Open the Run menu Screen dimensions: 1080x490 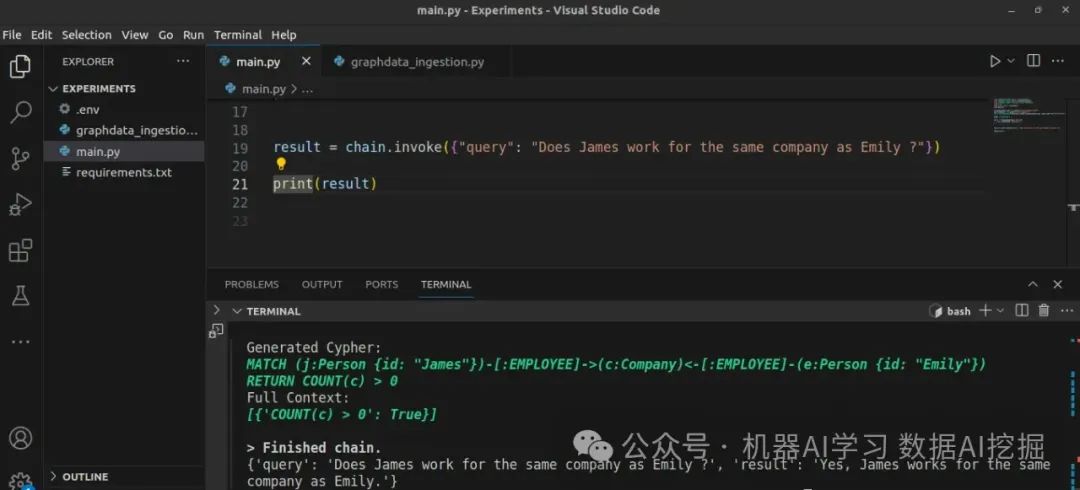pos(194,34)
